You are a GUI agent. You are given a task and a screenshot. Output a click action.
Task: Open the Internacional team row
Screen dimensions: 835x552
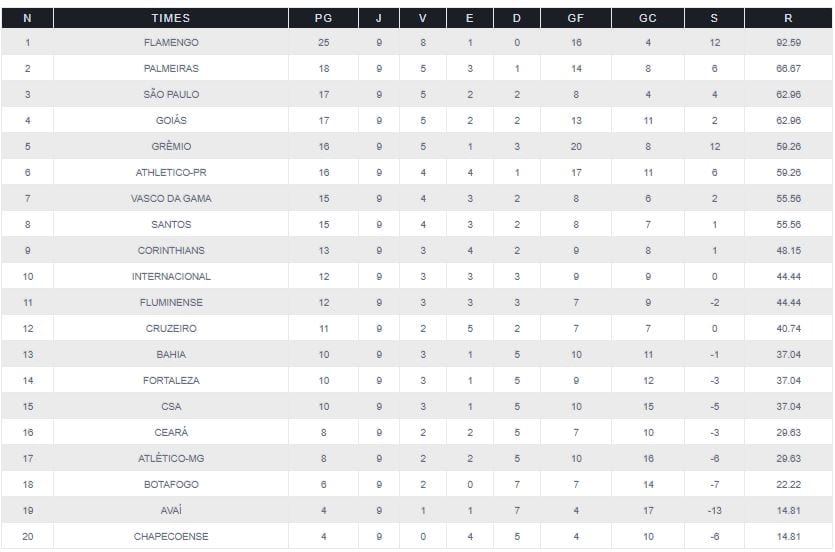[x=171, y=277]
